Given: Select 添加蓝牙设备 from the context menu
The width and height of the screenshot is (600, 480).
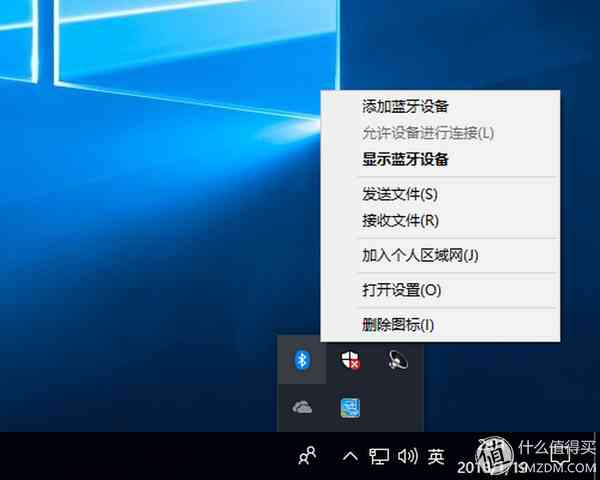Looking at the screenshot, I should click(405, 106).
